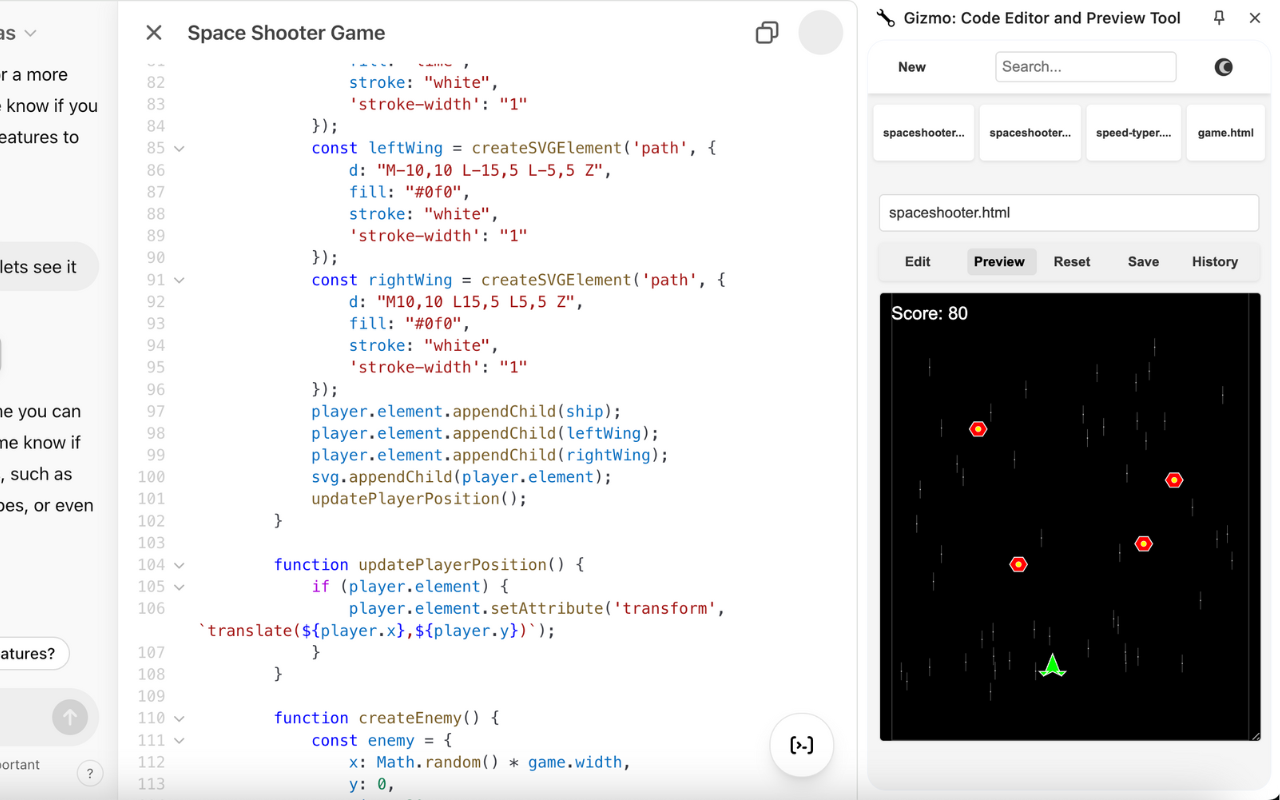Viewport: 1280px width, 800px height.
Task: Create a New file
Action: point(911,66)
